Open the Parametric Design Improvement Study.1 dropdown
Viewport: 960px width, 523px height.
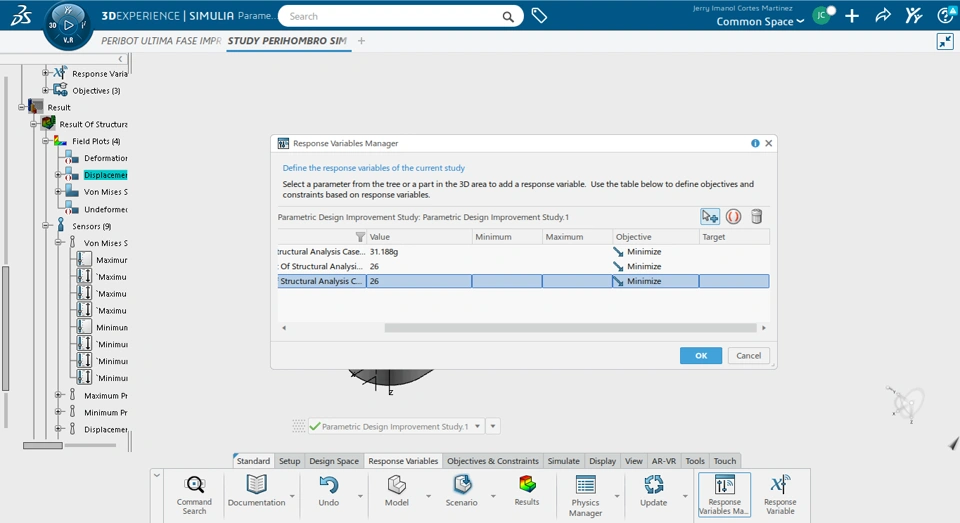[x=477, y=426]
